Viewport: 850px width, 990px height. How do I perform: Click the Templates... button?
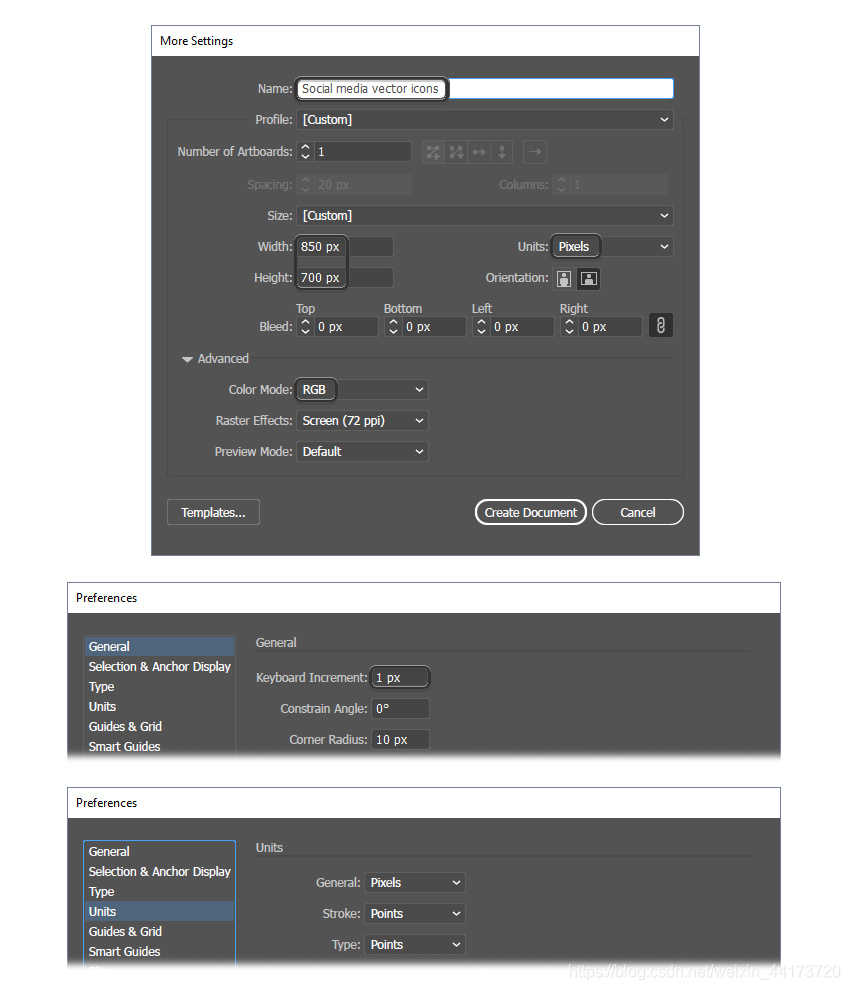(213, 512)
